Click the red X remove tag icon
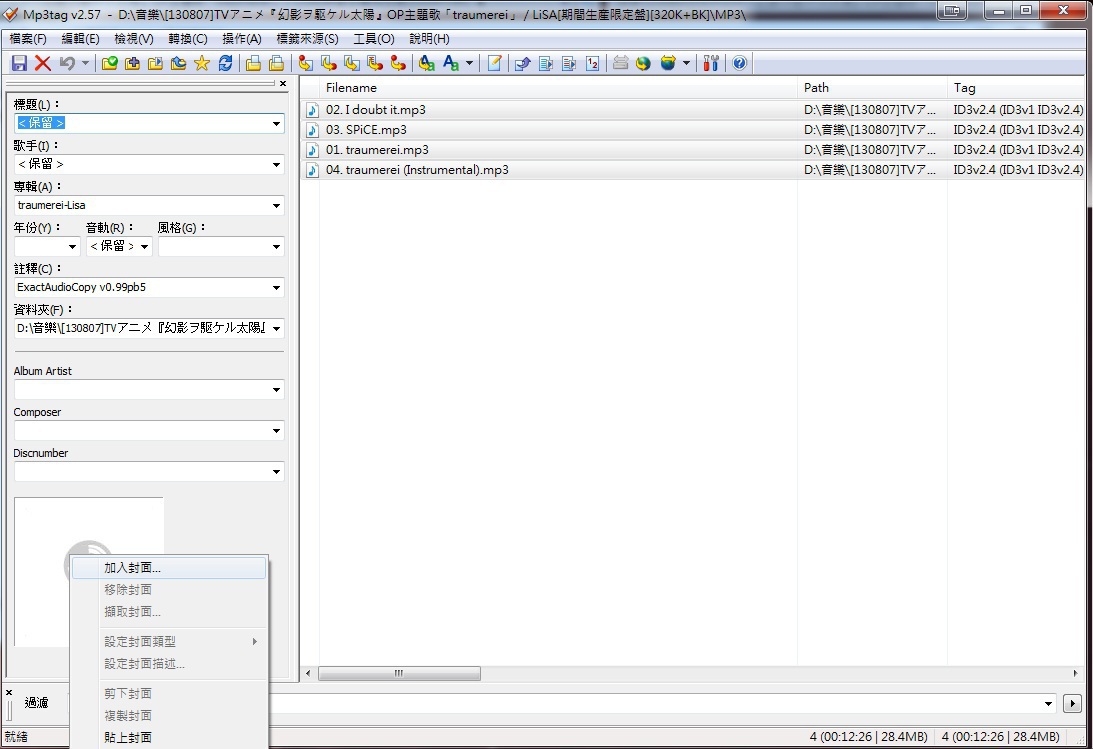 coord(43,63)
